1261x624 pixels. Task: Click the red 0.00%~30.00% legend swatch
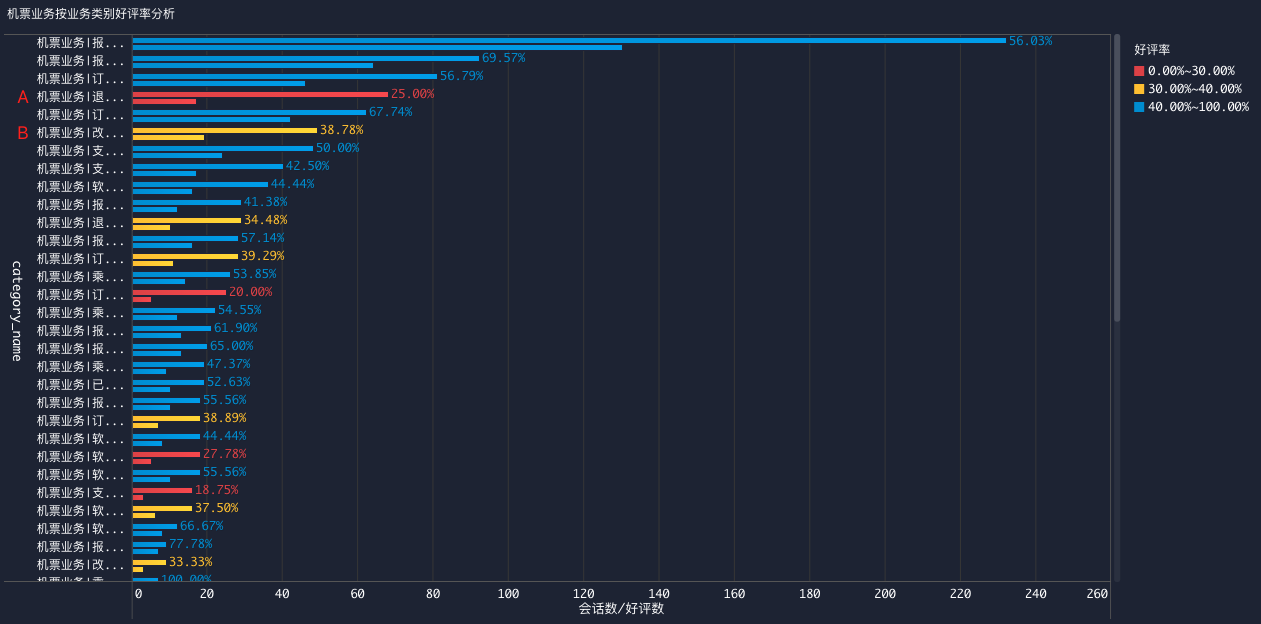[x=1139, y=71]
